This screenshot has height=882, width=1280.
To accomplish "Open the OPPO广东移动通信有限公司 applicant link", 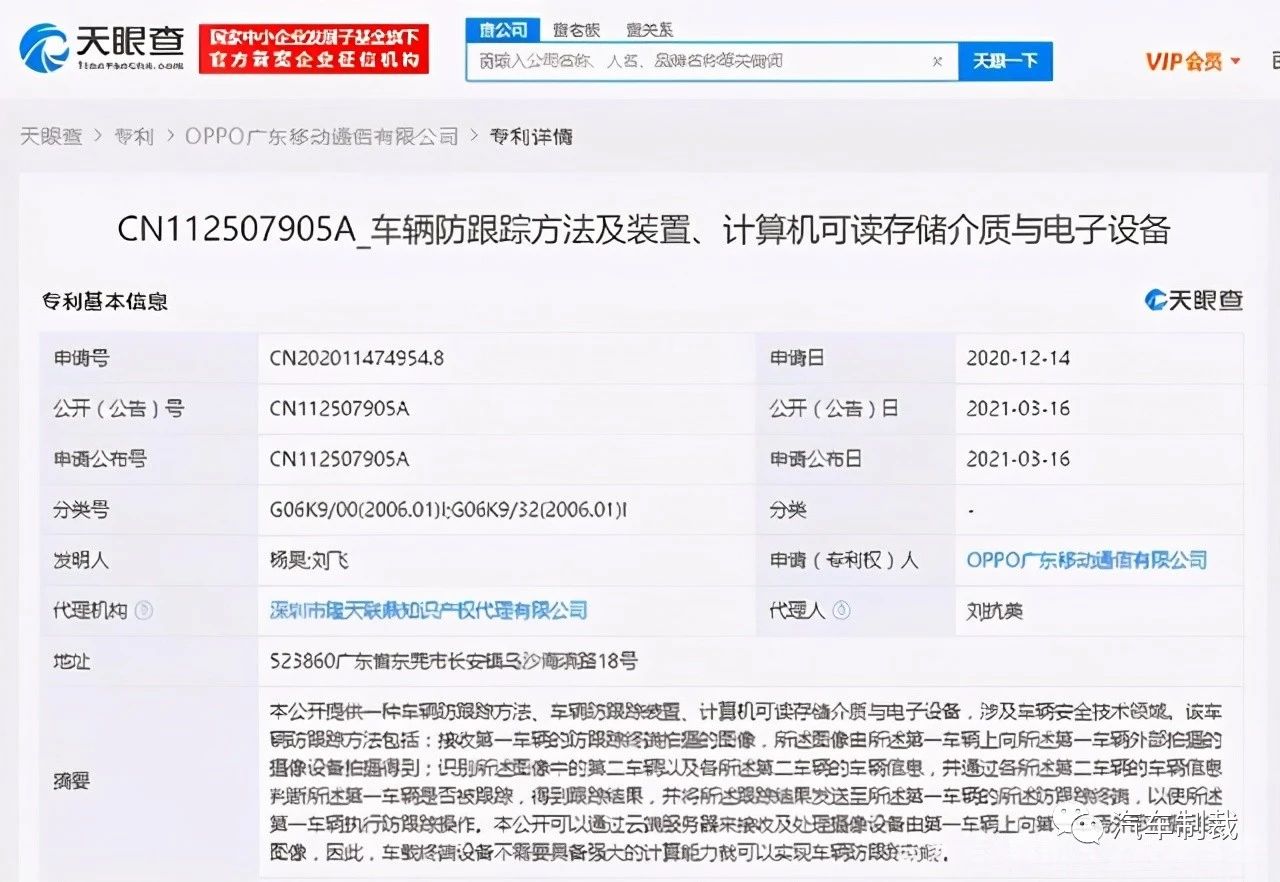I will pos(1084,560).
